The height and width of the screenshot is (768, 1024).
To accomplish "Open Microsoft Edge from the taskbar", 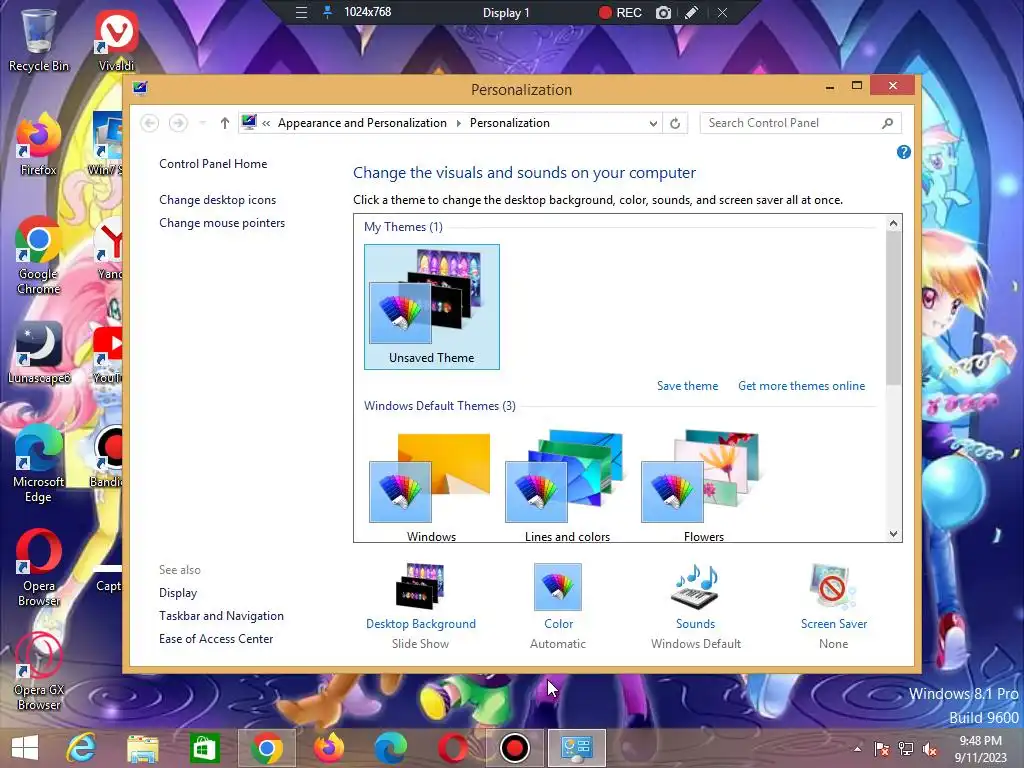I will [391, 748].
